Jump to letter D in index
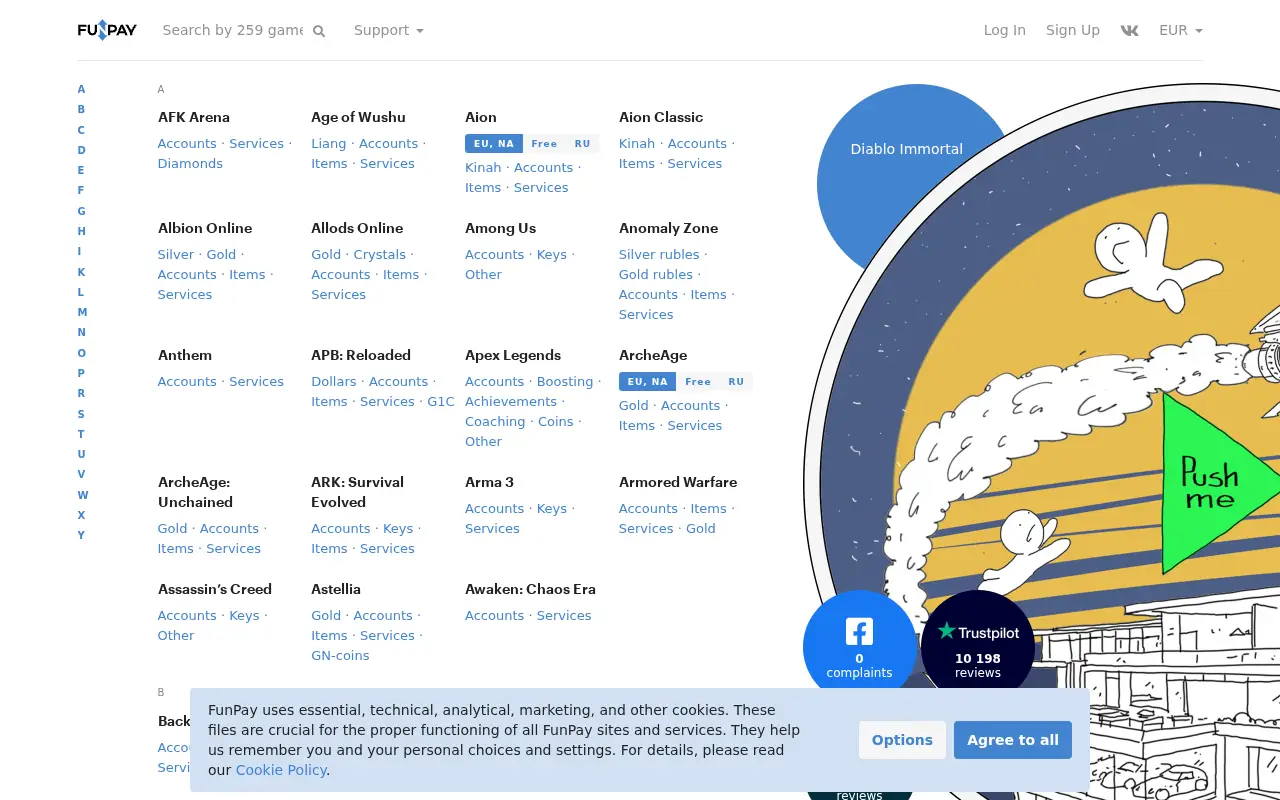 click(x=82, y=150)
